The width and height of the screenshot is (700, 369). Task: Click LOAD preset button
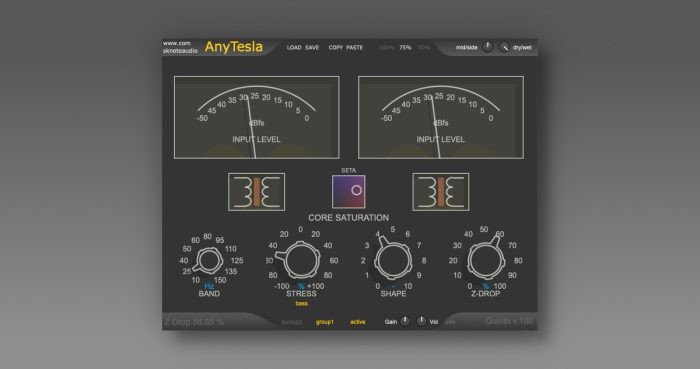point(294,47)
